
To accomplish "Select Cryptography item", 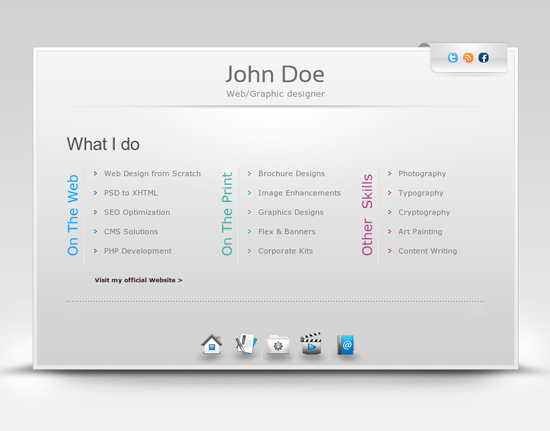I will pos(424,212).
